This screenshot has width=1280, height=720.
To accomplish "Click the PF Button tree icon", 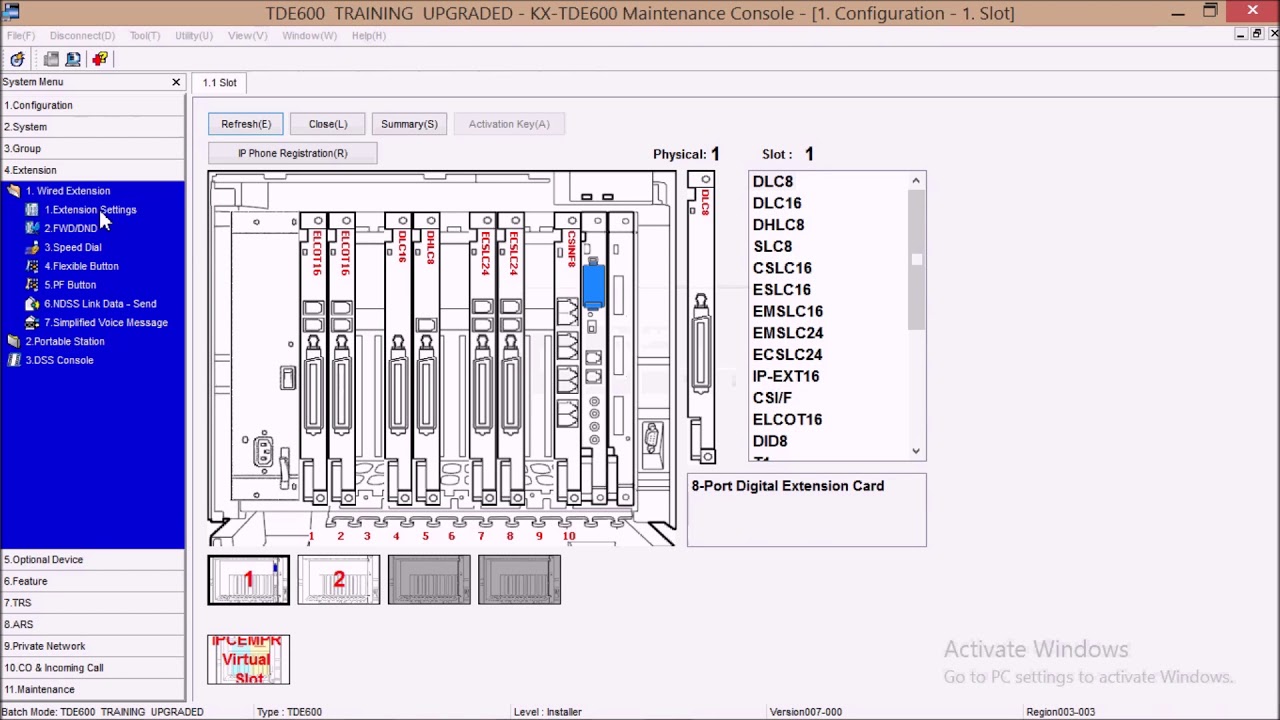I will pos(32,285).
